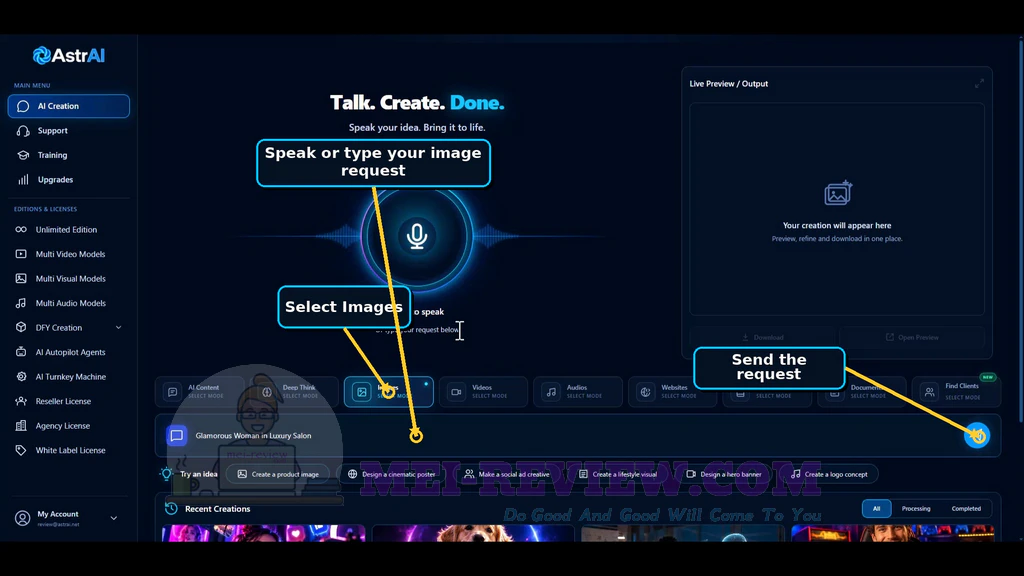Screen dimensions: 1024x576
Task: Switch to the Completed tab
Action: pyautogui.click(x=966, y=508)
